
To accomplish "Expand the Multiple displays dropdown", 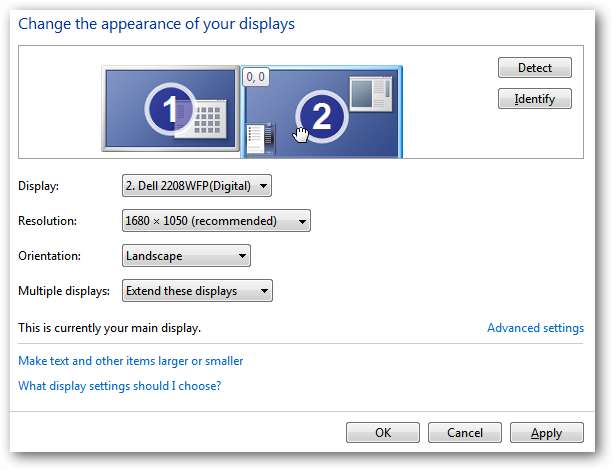I will click(197, 291).
